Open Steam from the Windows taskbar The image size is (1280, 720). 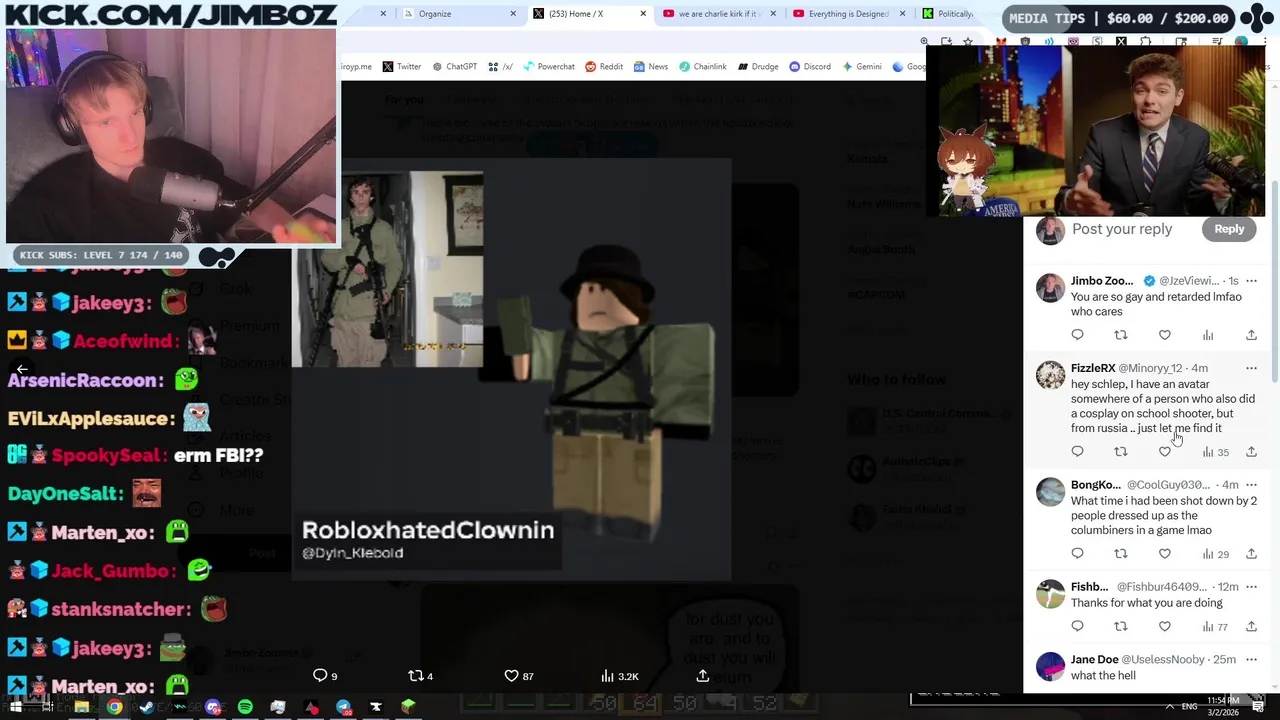[147, 707]
